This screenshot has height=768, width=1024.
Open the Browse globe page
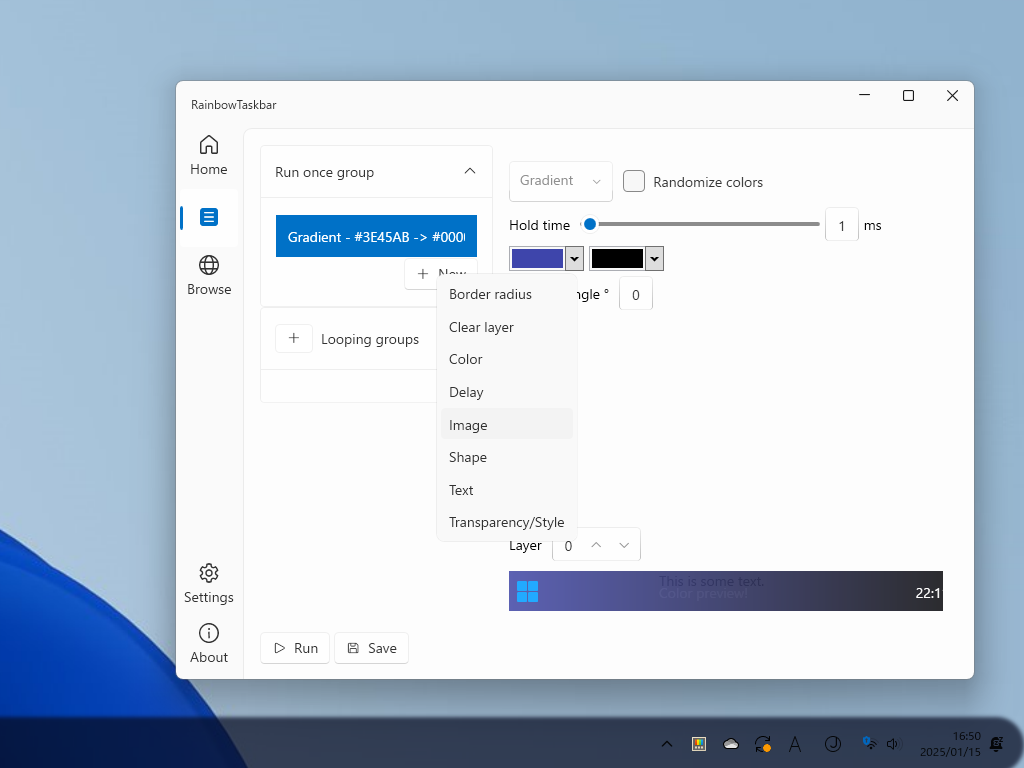pyautogui.click(x=208, y=276)
